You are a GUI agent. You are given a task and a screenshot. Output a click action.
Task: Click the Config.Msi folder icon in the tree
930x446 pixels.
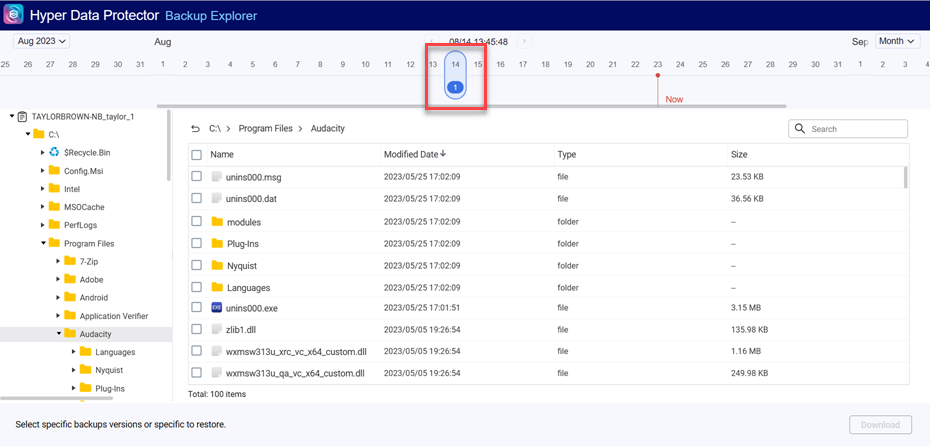[55, 171]
